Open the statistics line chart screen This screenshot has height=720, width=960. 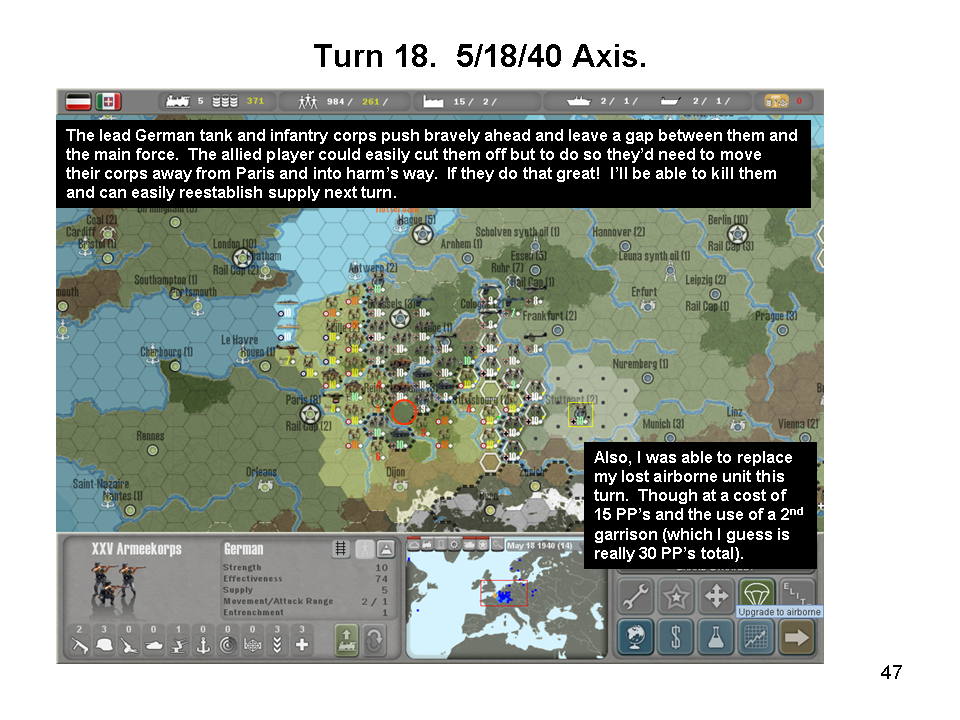(x=756, y=637)
